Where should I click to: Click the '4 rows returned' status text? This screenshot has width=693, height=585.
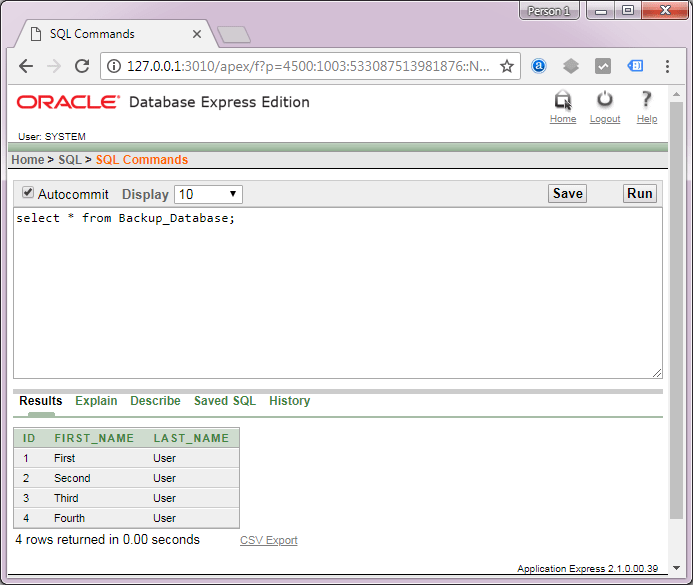107,539
